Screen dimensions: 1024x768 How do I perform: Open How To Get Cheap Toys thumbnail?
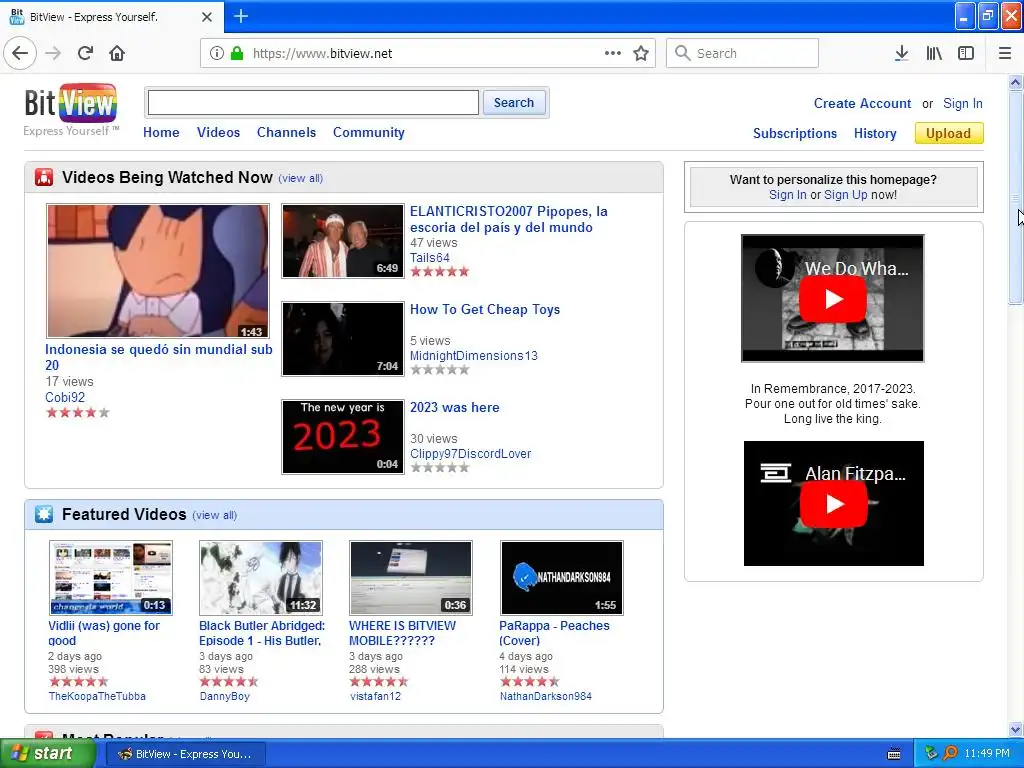pos(343,339)
